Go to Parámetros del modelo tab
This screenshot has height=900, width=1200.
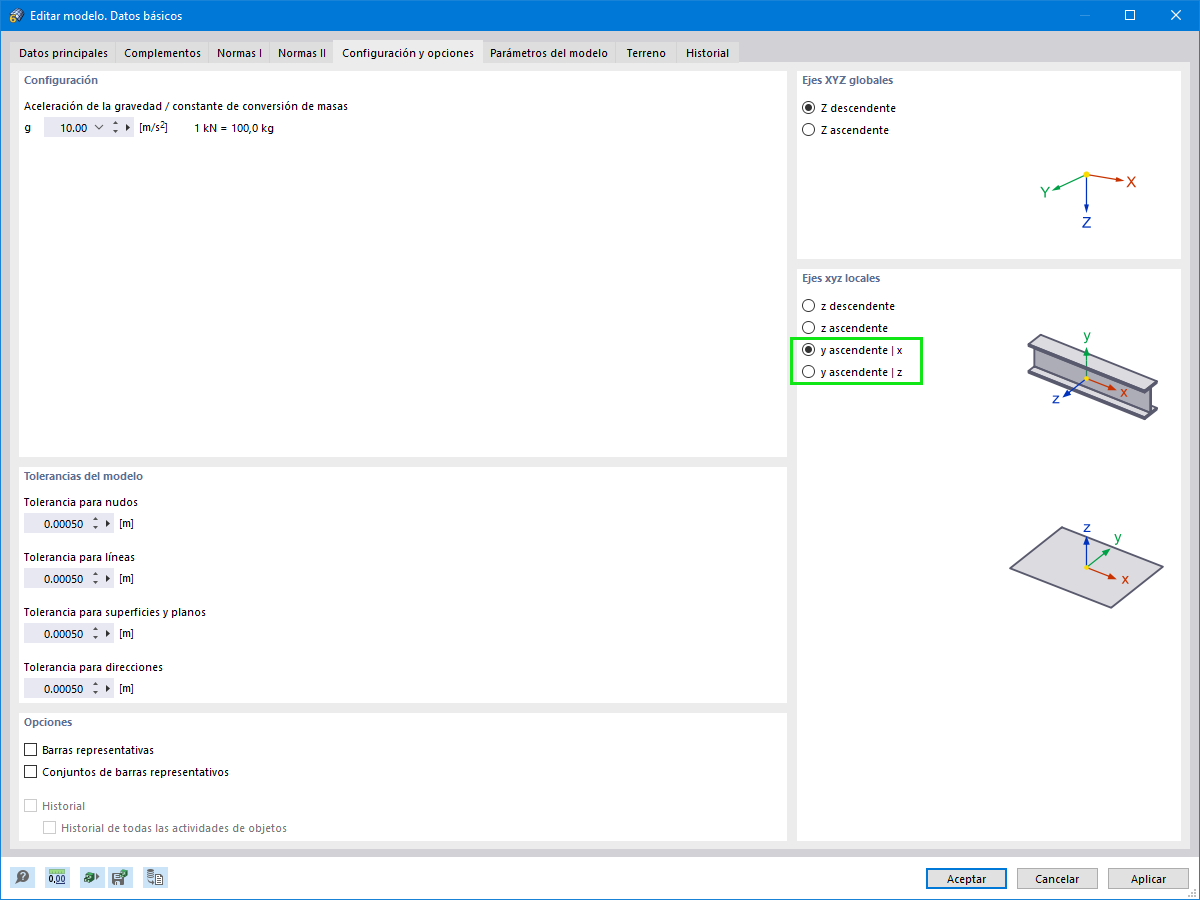[549, 53]
